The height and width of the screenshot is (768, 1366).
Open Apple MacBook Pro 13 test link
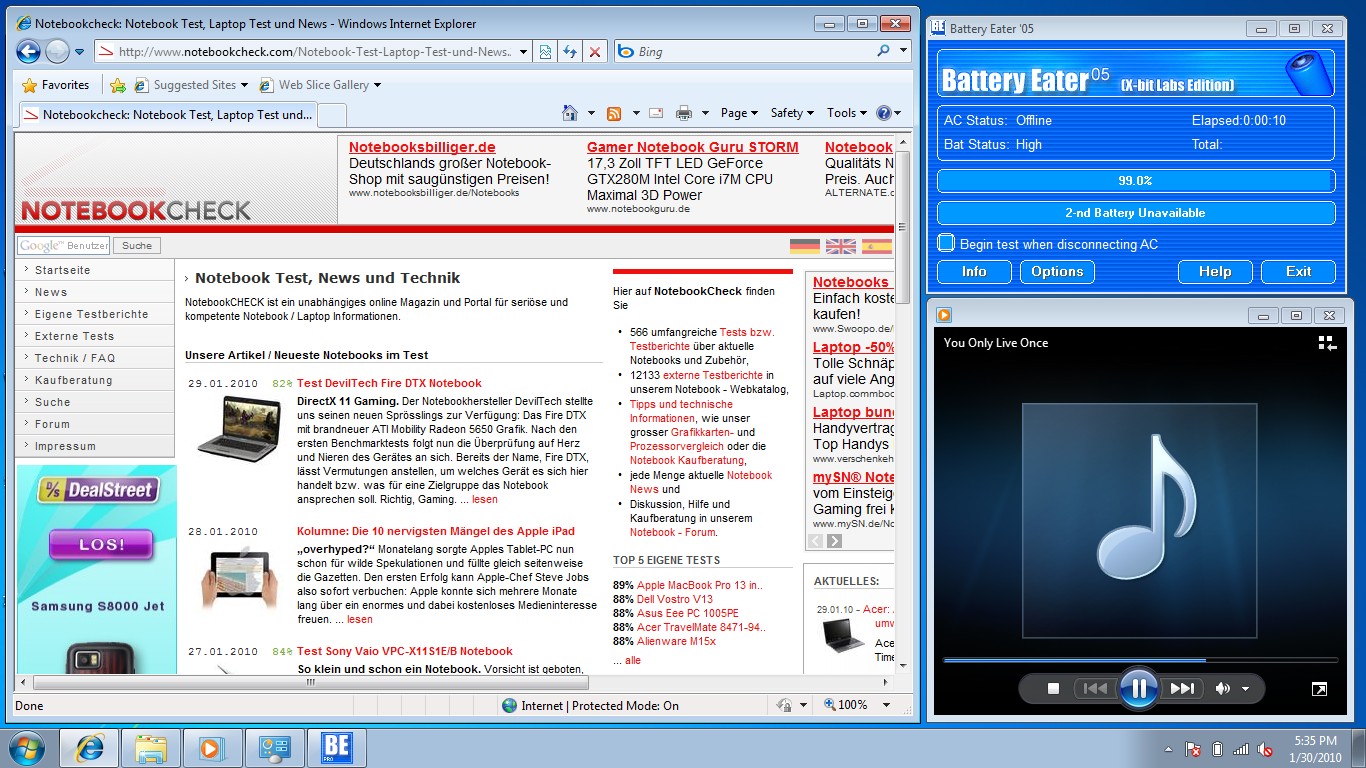(699, 585)
